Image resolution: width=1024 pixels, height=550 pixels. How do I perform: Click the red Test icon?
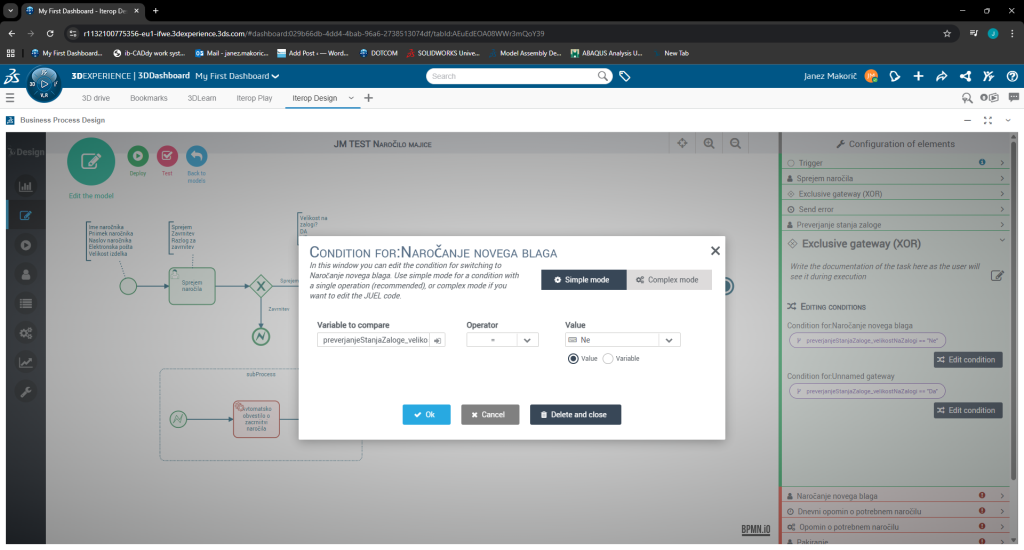(x=167, y=157)
